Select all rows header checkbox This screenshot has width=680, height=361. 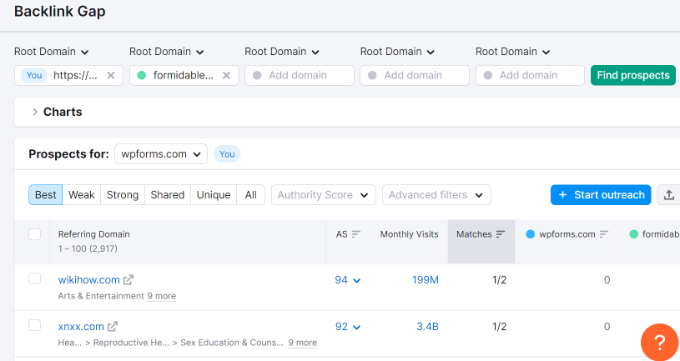[35, 234]
